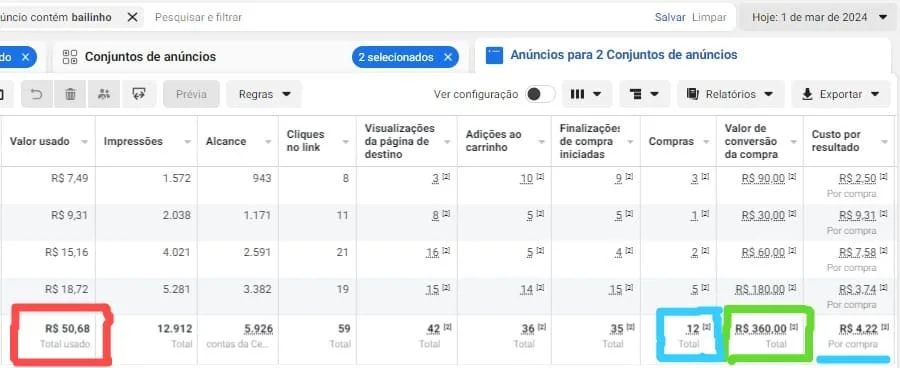Click the undo arrow icon
Viewport: 900px width, 368px height.
[37, 94]
